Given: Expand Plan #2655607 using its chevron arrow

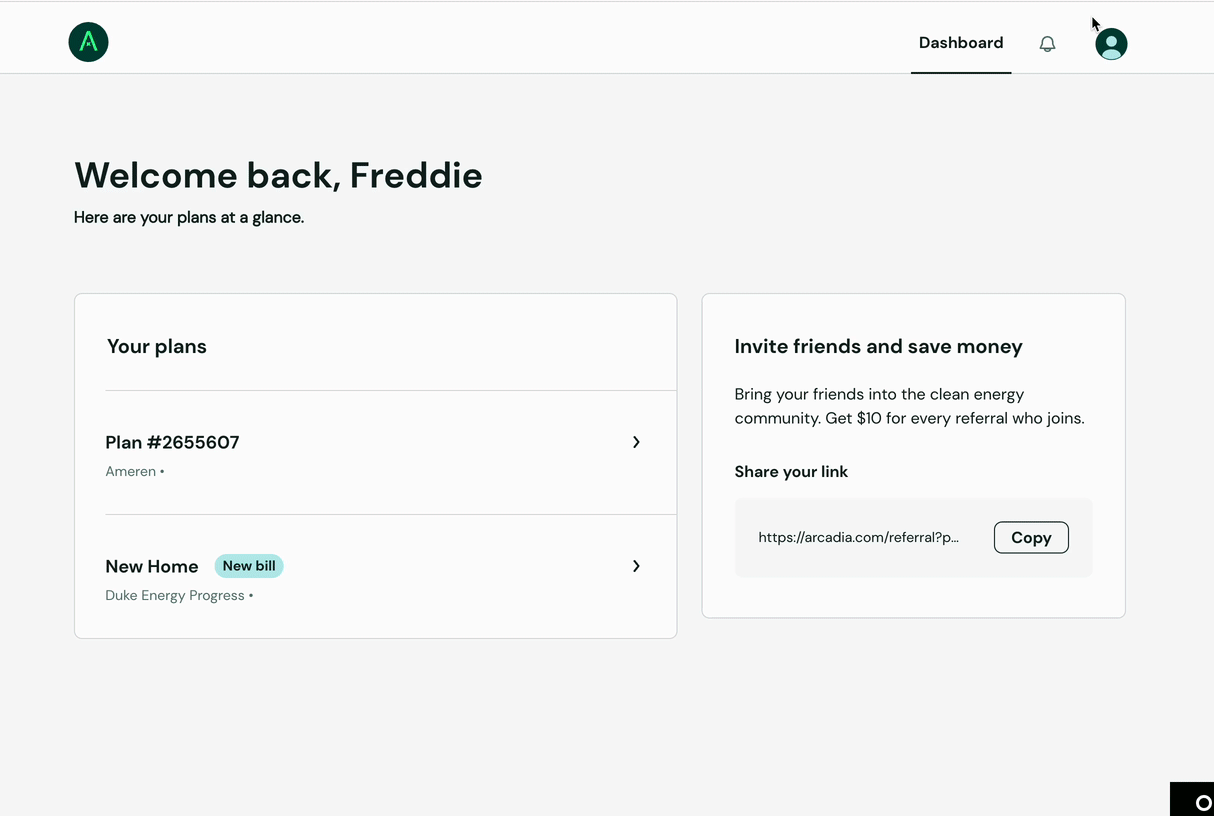Looking at the screenshot, I should pos(636,442).
